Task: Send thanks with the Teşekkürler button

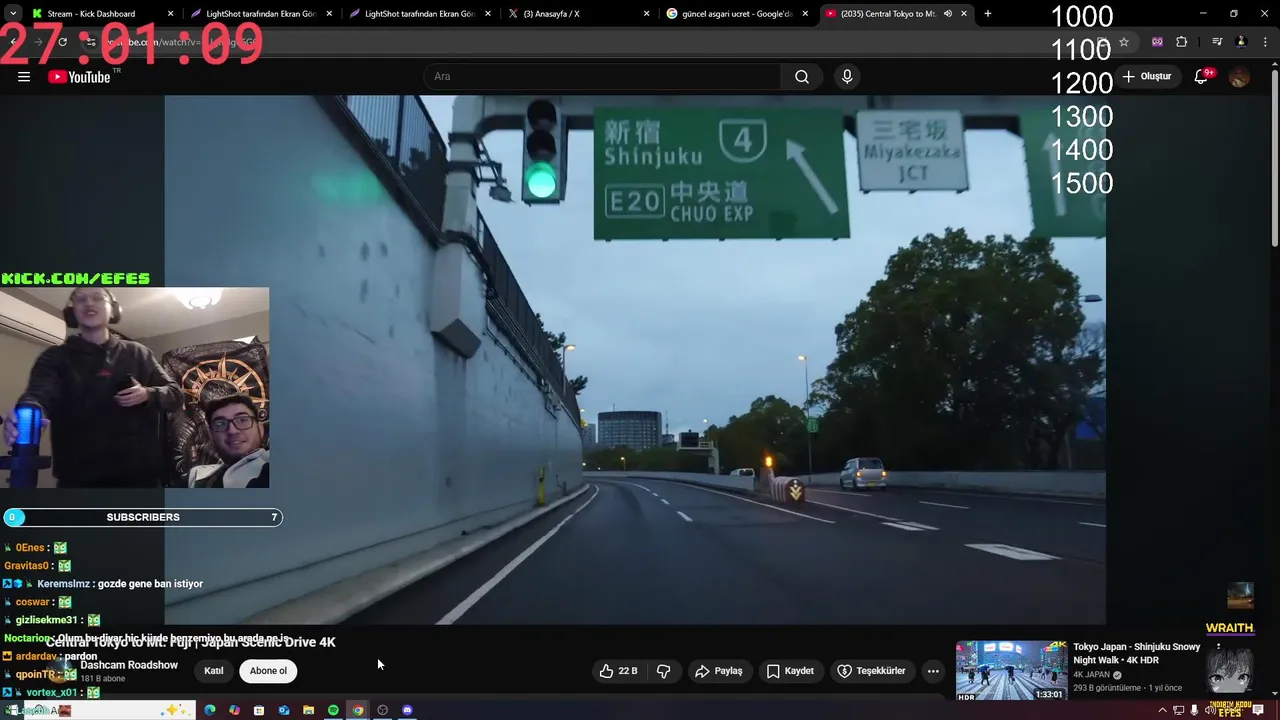Action: (871, 671)
